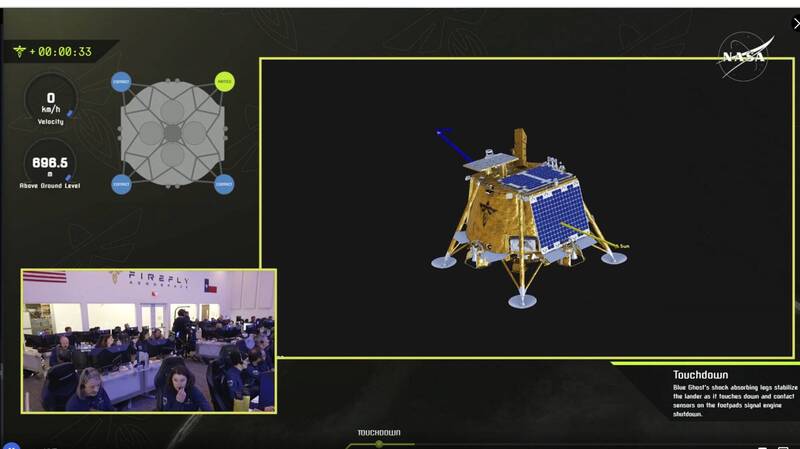Click the bottom-right blue contact indicator
The height and width of the screenshot is (449, 800).
point(224,184)
